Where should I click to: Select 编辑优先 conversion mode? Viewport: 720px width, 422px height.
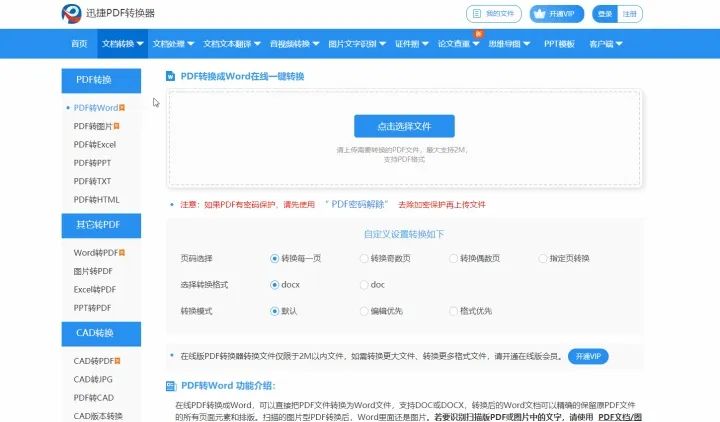pyautogui.click(x=364, y=311)
